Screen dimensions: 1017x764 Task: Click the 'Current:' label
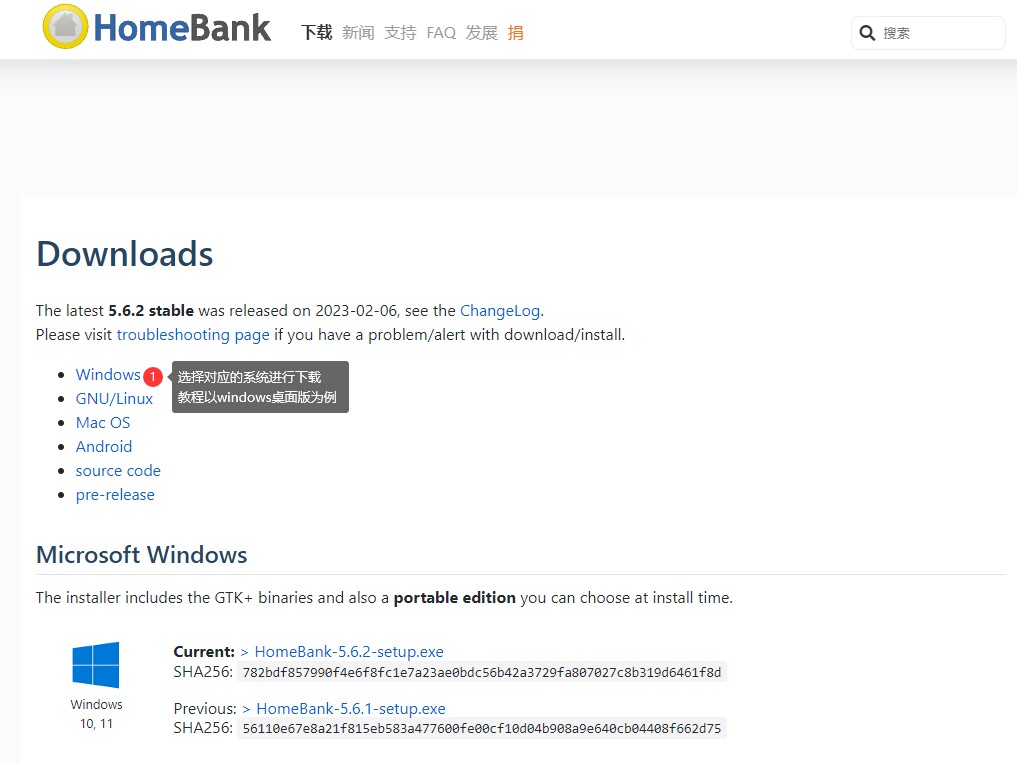pos(204,652)
